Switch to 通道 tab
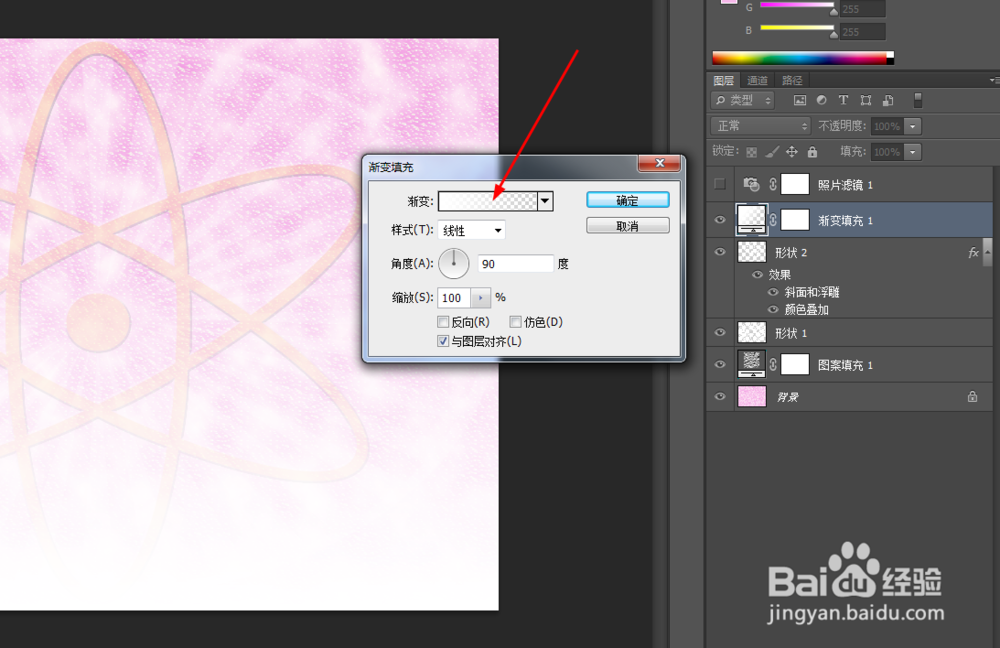Image resolution: width=1000 pixels, height=648 pixels. point(757,80)
